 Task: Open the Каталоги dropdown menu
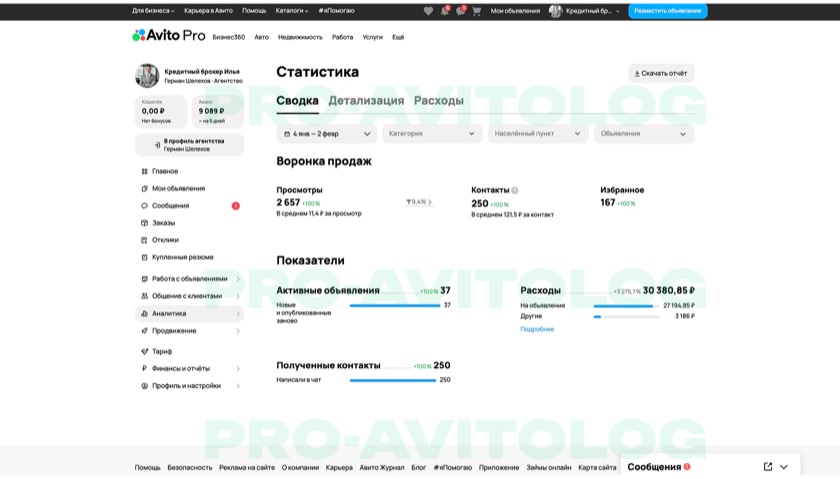[292, 11]
